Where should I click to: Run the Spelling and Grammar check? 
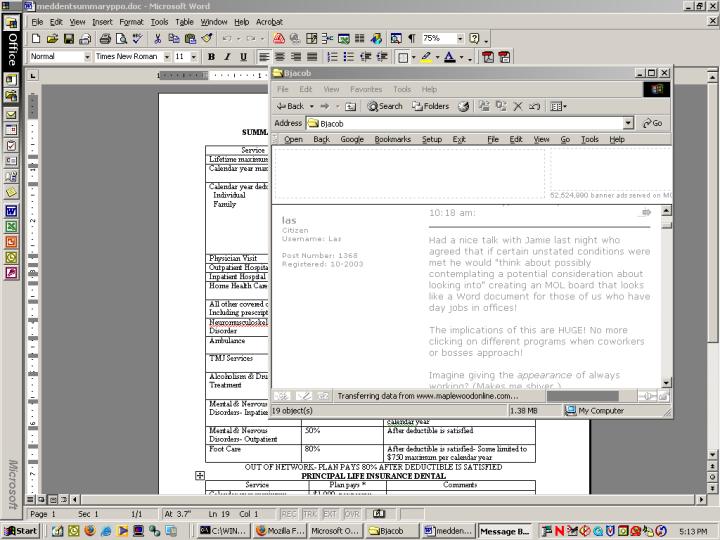point(137,39)
